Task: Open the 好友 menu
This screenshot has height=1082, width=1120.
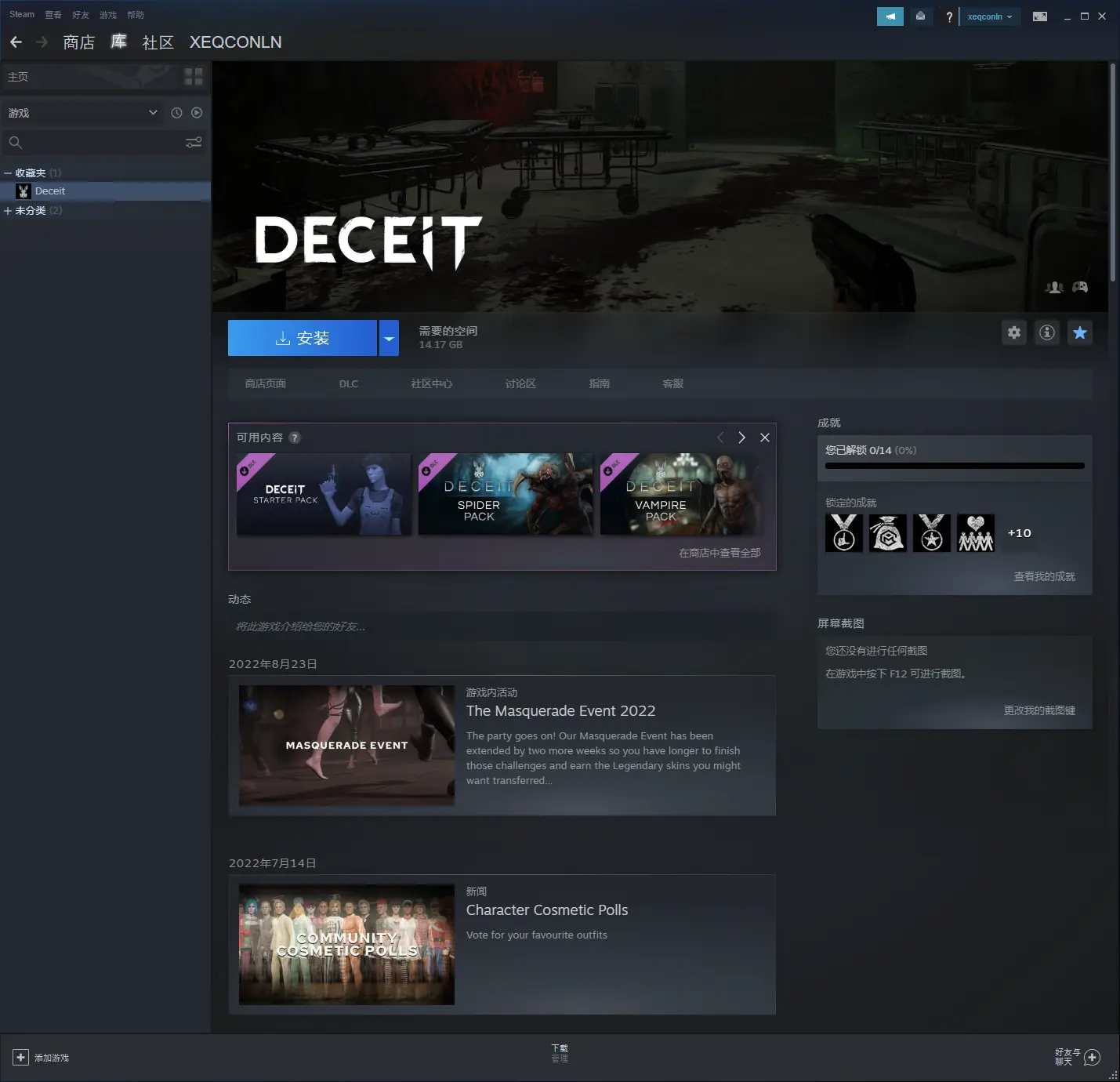Action: pos(81,15)
